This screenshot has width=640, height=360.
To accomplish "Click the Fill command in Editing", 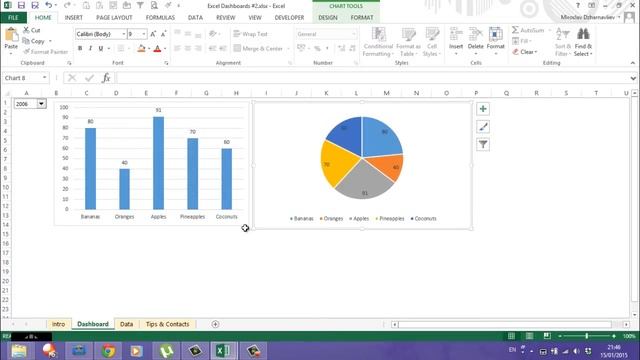I will click(x=521, y=41).
